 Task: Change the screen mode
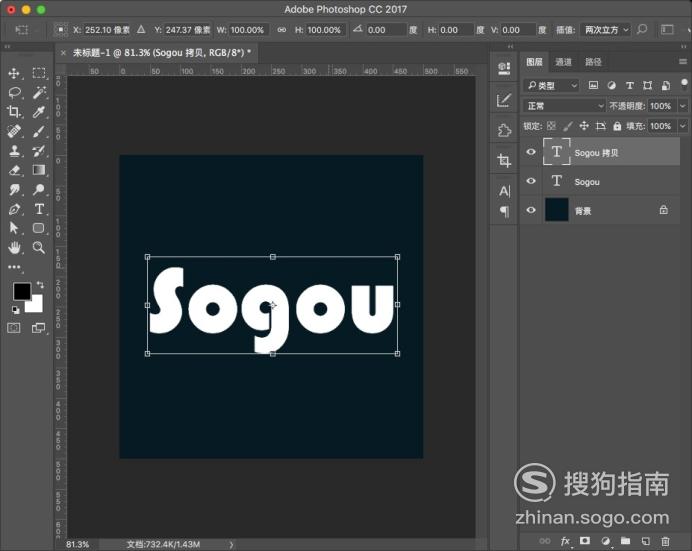click(x=38, y=328)
